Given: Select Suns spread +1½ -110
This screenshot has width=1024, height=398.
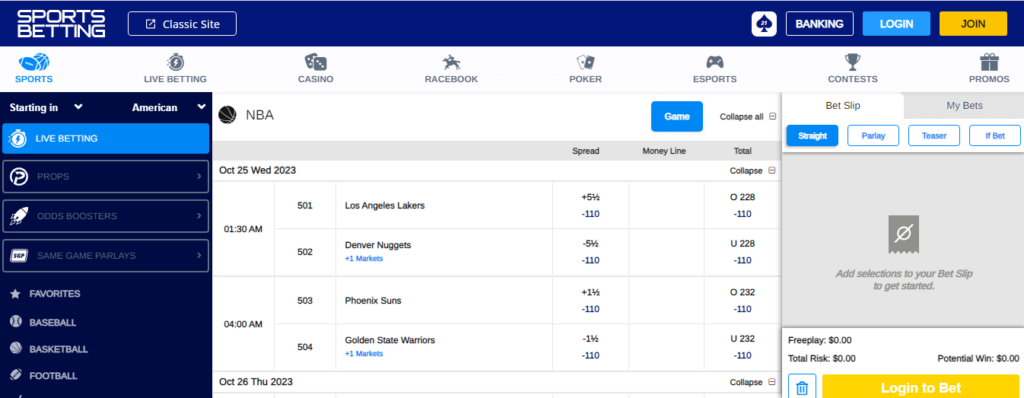Looking at the screenshot, I should pos(590,301).
